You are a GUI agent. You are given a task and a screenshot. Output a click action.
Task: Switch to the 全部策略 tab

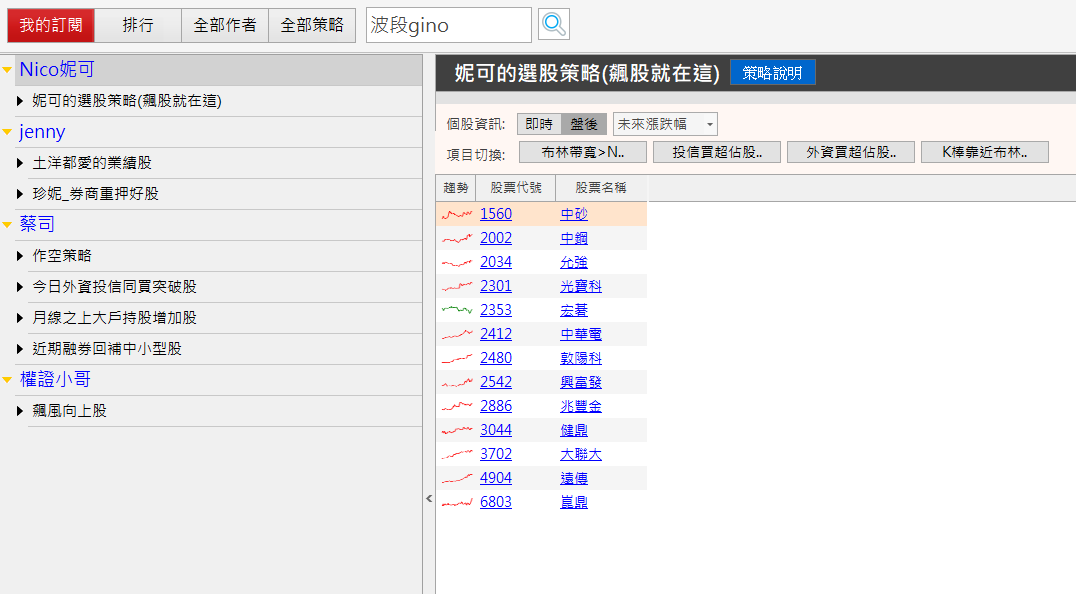pyautogui.click(x=312, y=25)
